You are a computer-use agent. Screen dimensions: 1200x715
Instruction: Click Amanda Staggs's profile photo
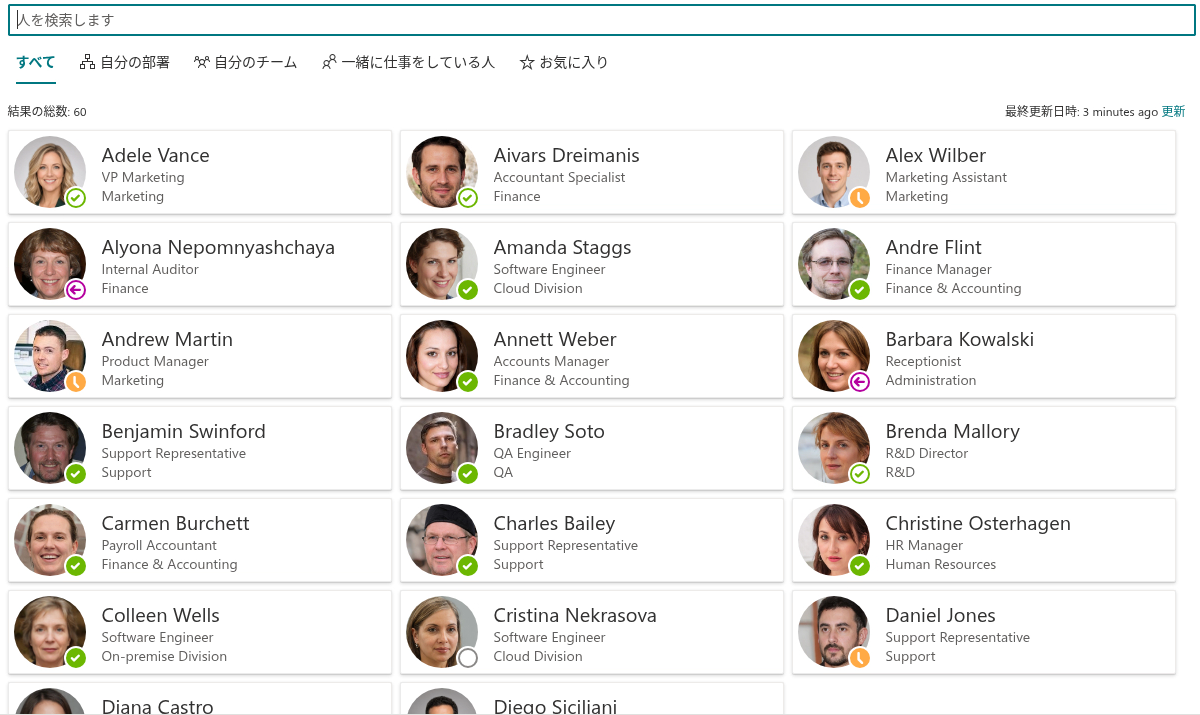[442, 264]
